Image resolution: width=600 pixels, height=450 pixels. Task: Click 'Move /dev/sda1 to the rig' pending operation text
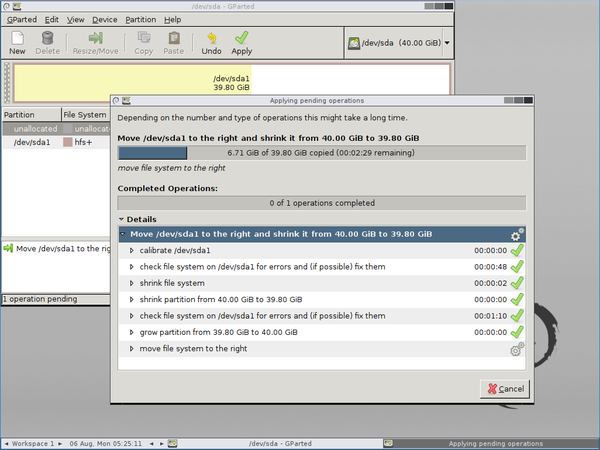63,249
